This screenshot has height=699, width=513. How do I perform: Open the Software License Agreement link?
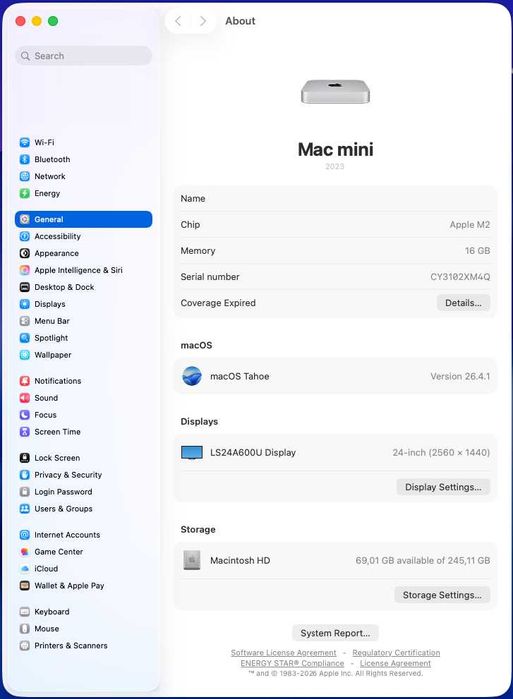click(283, 653)
